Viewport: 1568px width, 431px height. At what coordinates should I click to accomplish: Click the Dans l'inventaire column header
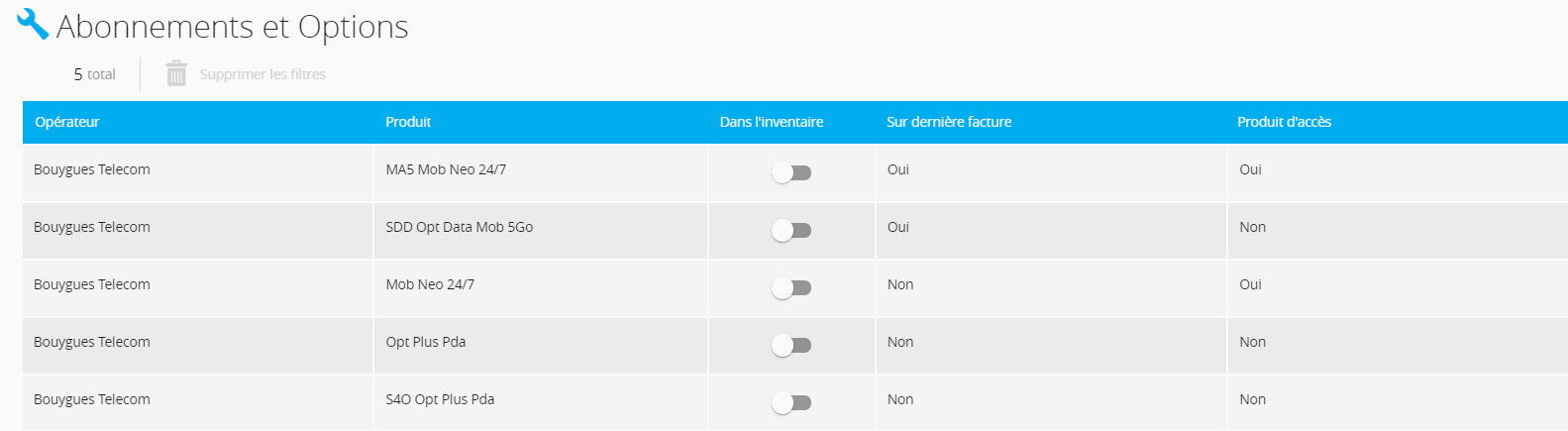(x=772, y=122)
